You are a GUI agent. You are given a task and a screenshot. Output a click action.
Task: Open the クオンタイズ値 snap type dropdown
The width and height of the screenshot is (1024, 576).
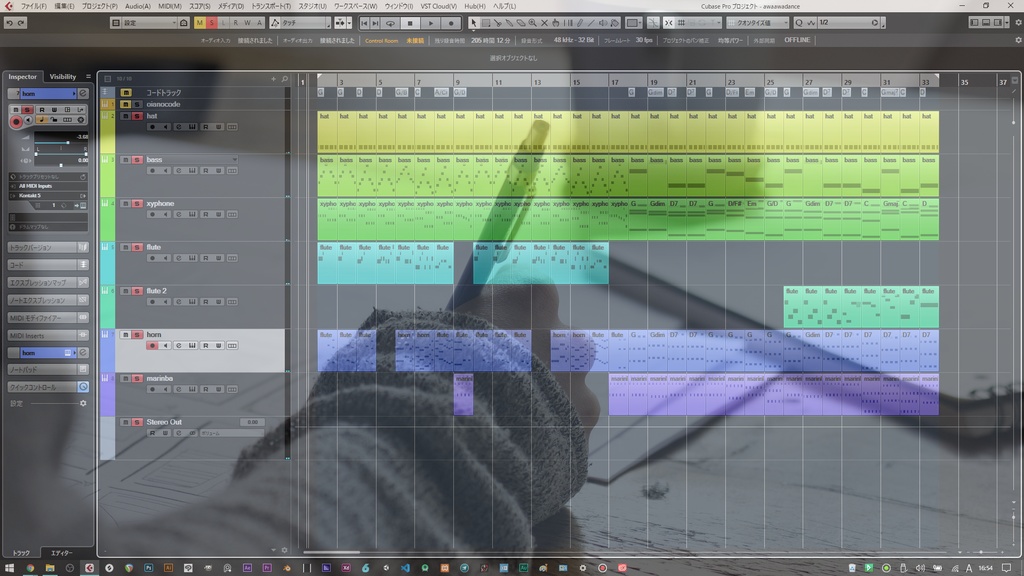tap(757, 23)
